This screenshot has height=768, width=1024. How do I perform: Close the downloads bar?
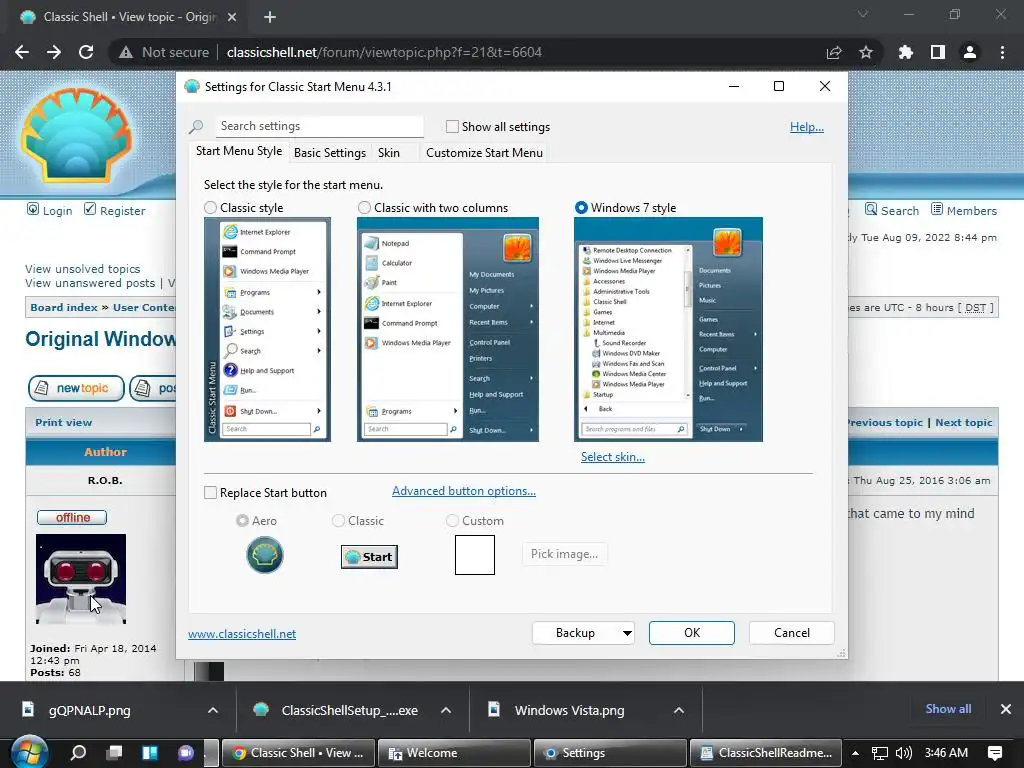click(1006, 709)
